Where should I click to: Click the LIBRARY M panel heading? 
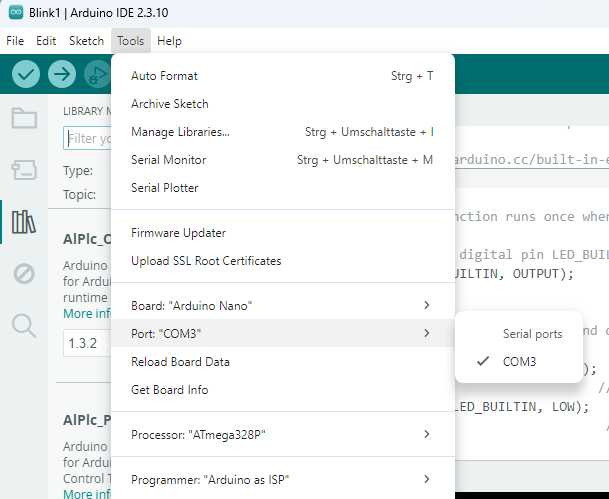(87, 111)
